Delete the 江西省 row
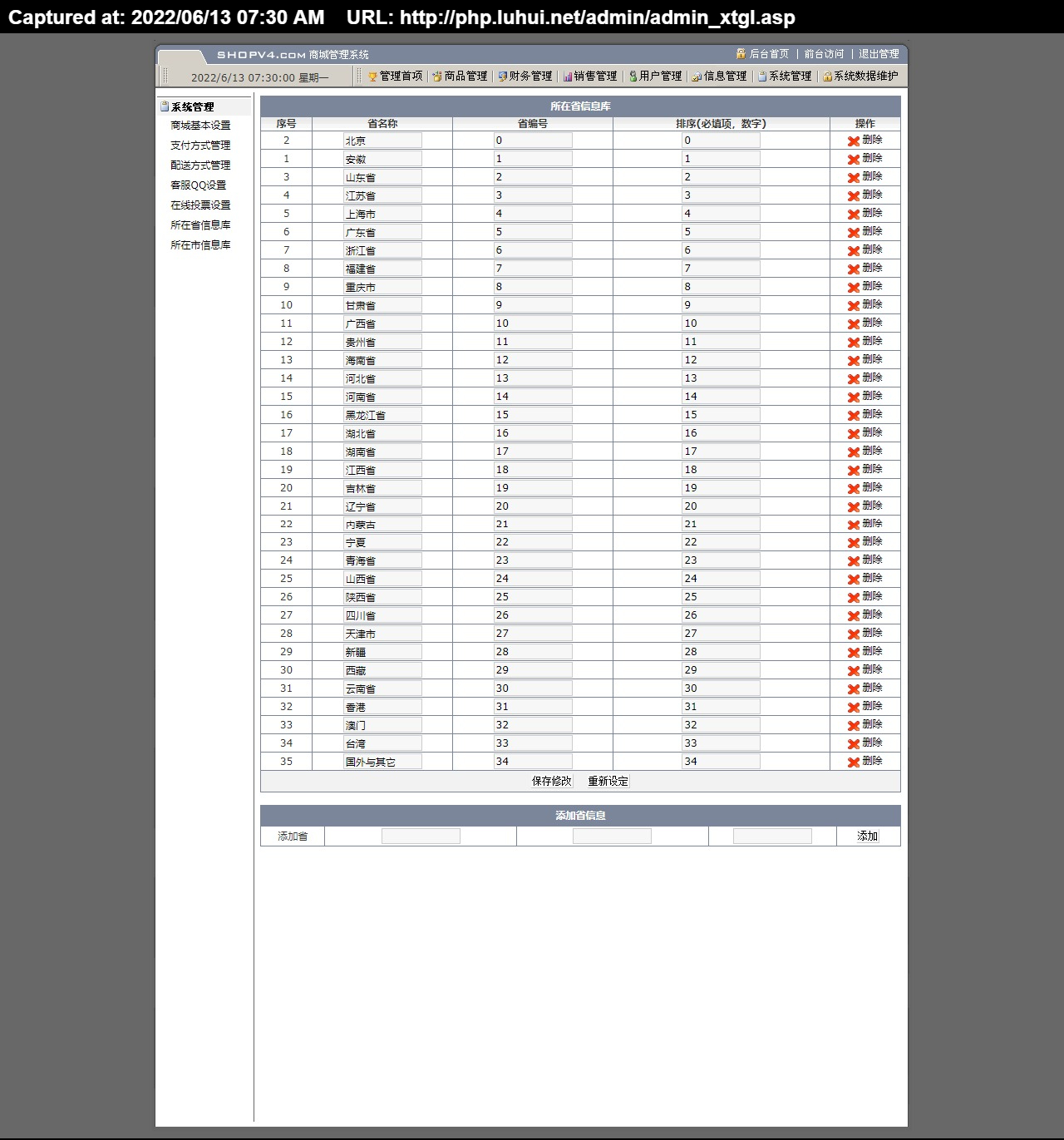This screenshot has height=1140, width=1064. click(864, 470)
